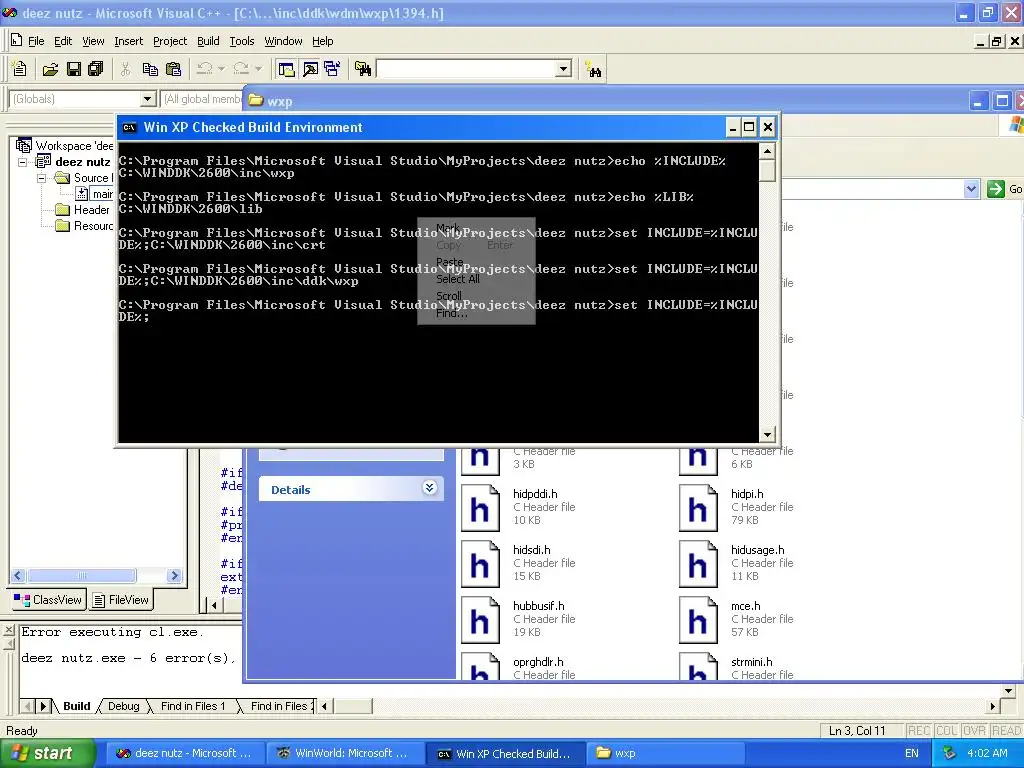This screenshot has width=1024, height=768.
Task: Choose Select All in console context menu
Action: point(458,279)
